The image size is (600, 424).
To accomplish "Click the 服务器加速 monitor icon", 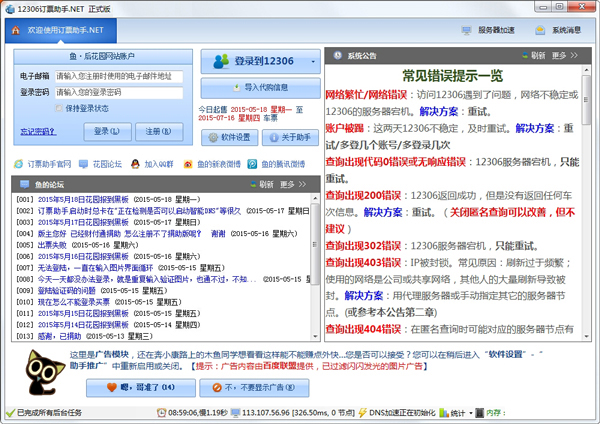I will click(466, 30).
